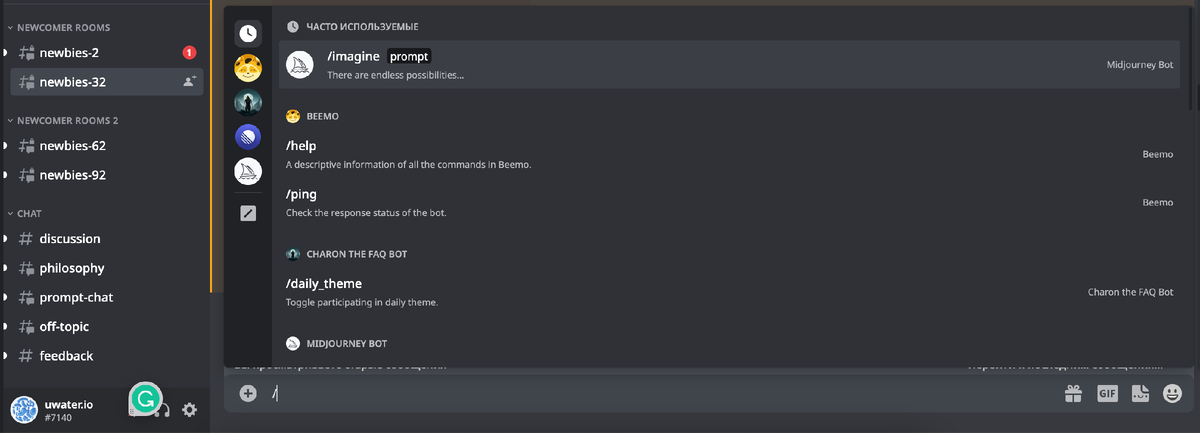Click the pencil built-in commands icon
The image size is (1200, 433).
(248, 213)
